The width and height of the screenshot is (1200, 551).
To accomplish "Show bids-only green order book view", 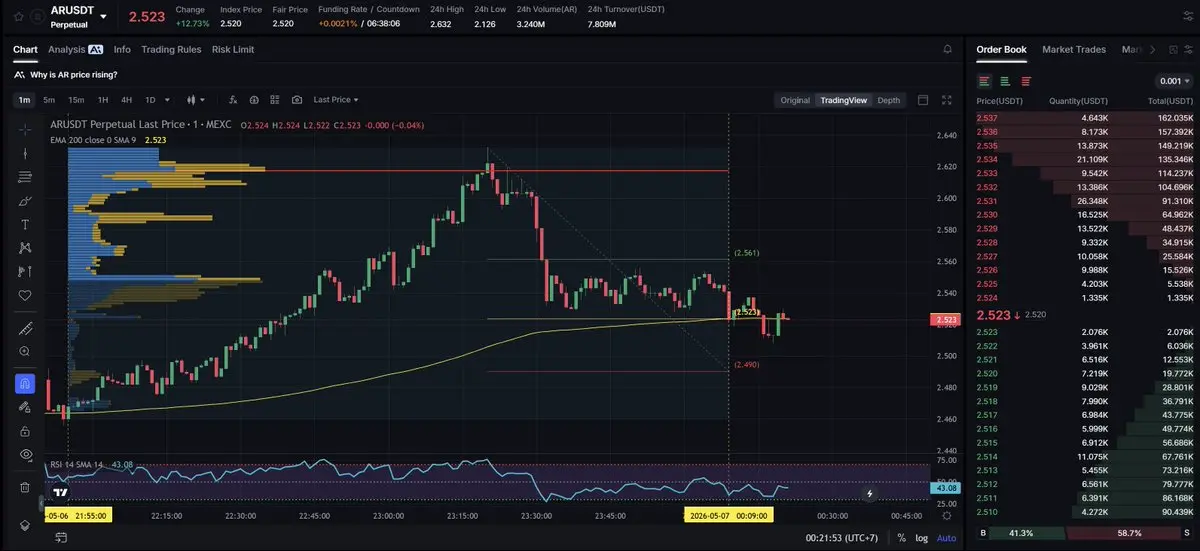I will (1005, 81).
